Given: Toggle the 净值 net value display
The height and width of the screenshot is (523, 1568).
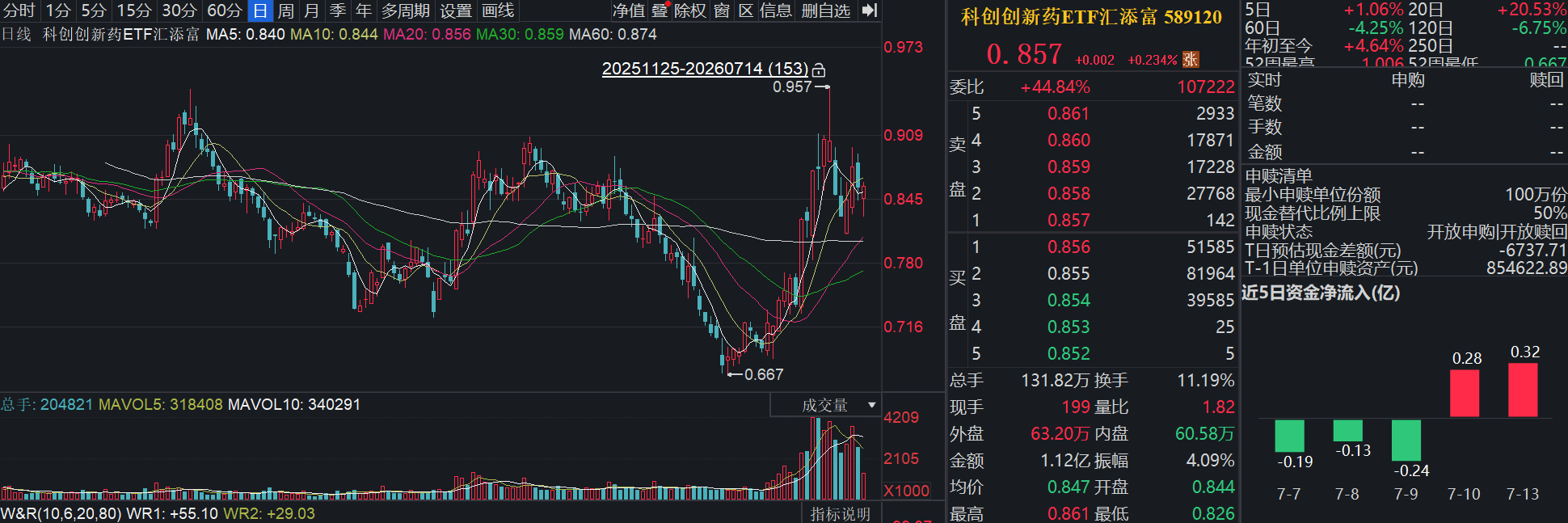Looking at the screenshot, I should [629, 11].
